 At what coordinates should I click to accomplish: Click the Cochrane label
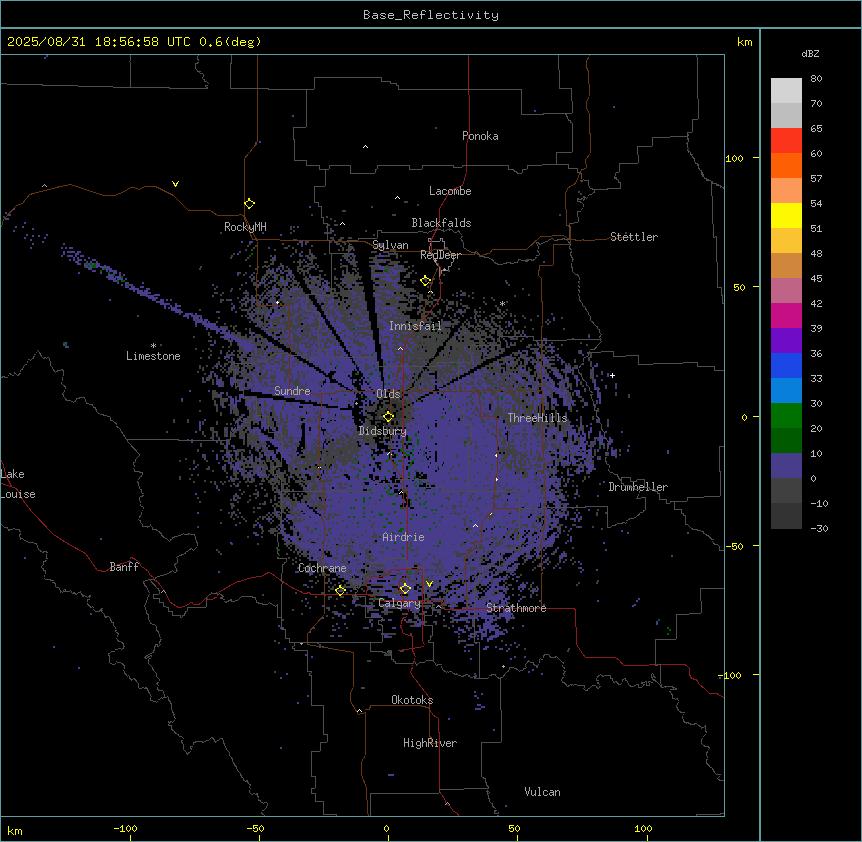tap(322, 568)
